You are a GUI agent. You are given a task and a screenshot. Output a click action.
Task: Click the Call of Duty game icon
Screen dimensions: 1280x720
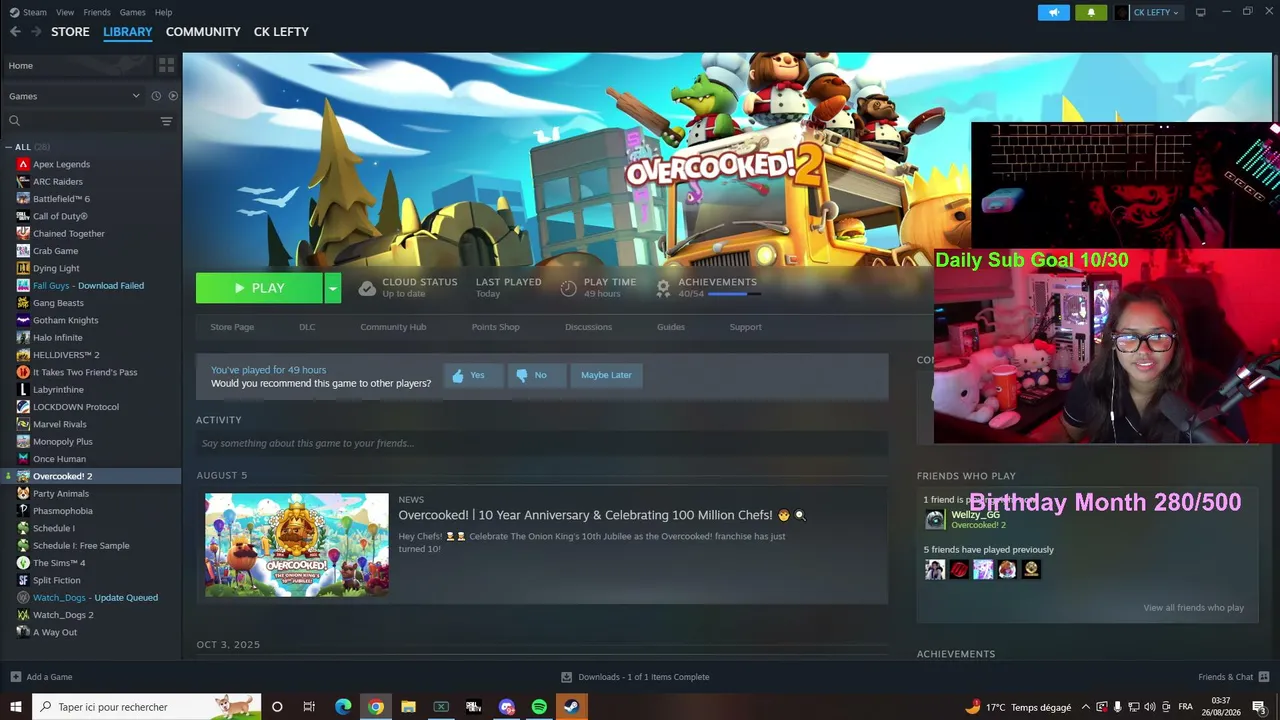[23, 216]
